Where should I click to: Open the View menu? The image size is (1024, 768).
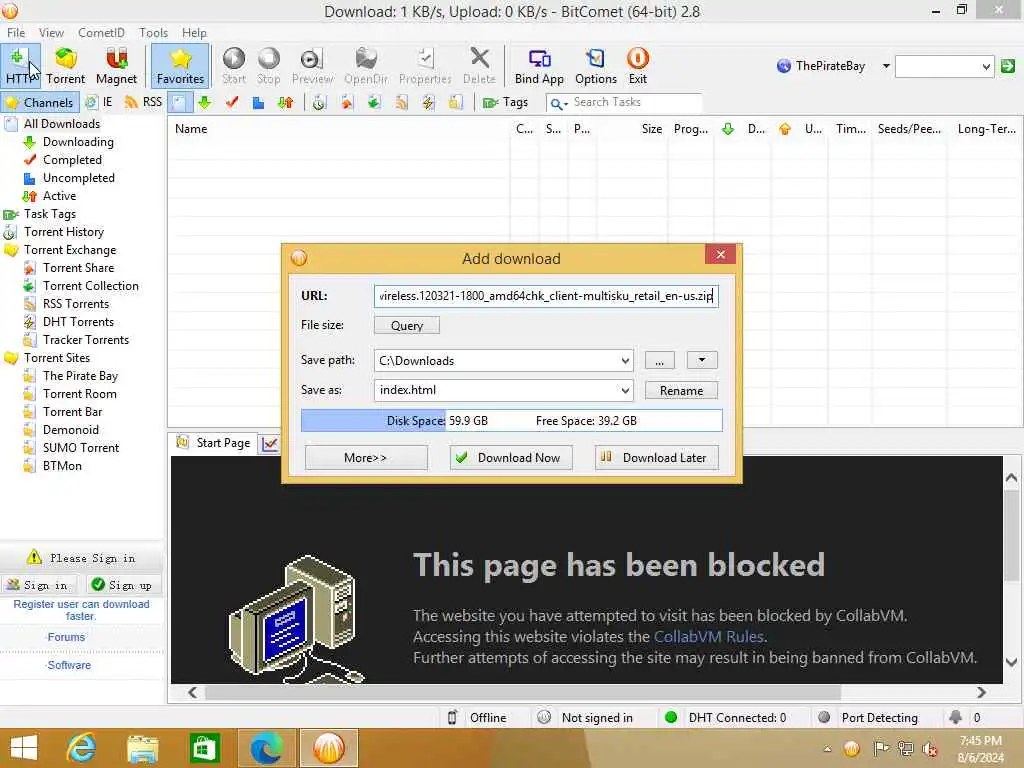coord(51,33)
